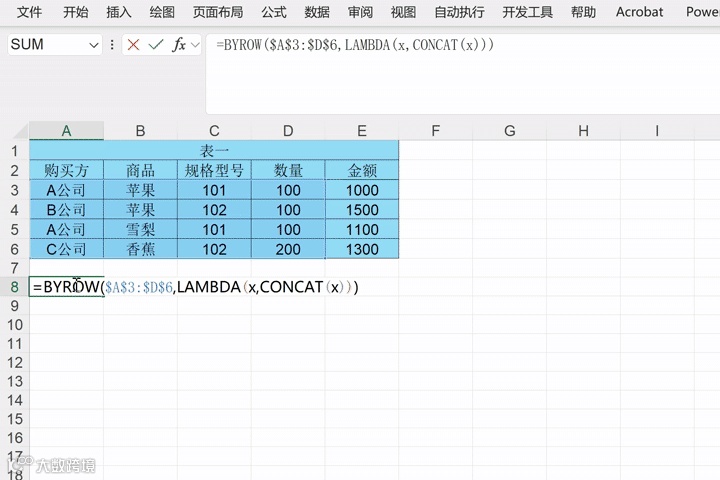Image resolution: width=720 pixels, height=480 pixels.
Task: Switch to the 公式 ribbon tab
Action: pos(274,12)
